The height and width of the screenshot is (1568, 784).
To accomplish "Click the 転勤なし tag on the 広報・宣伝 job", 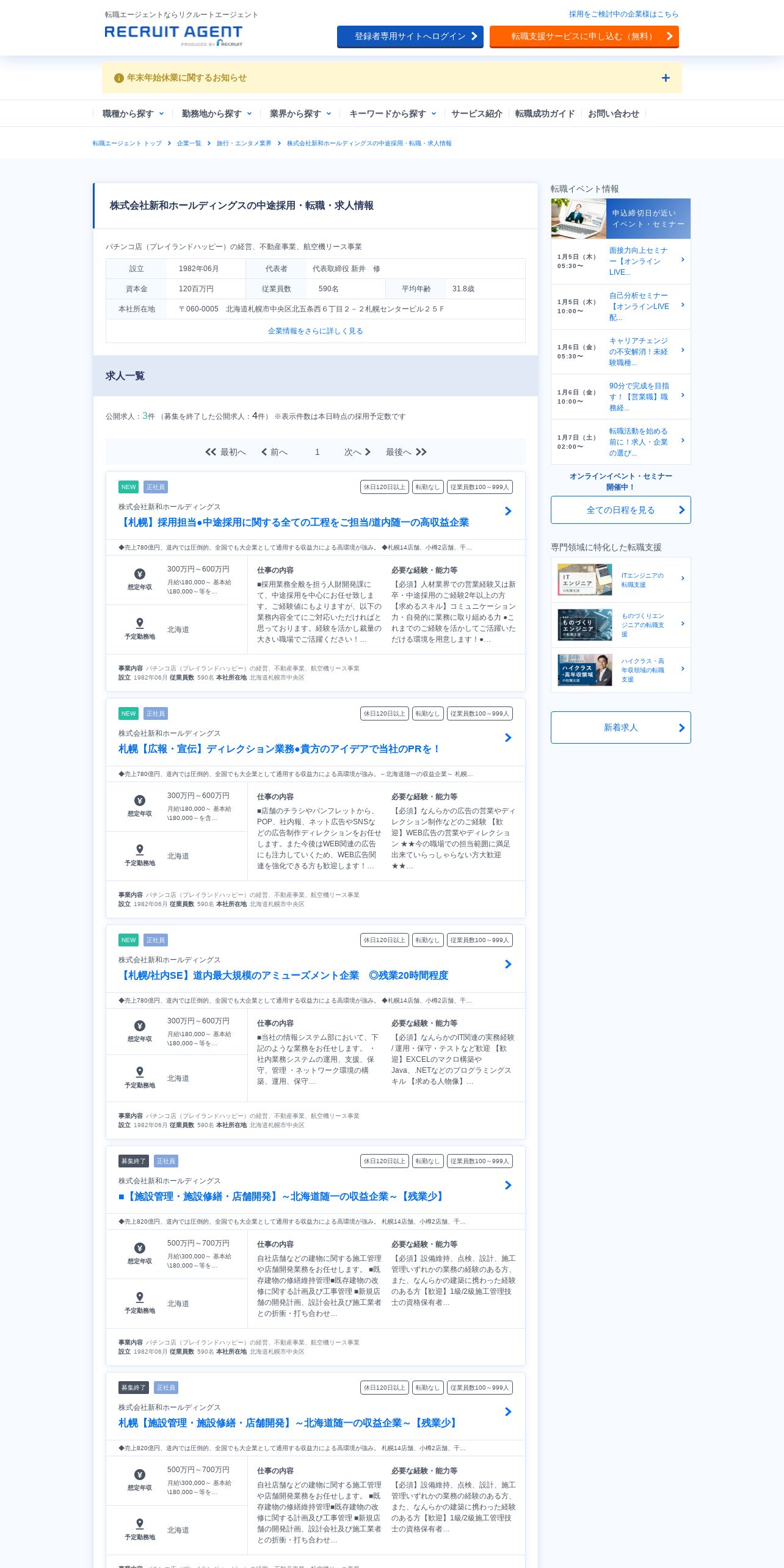I will pyautogui.click(x=427, y=714).
